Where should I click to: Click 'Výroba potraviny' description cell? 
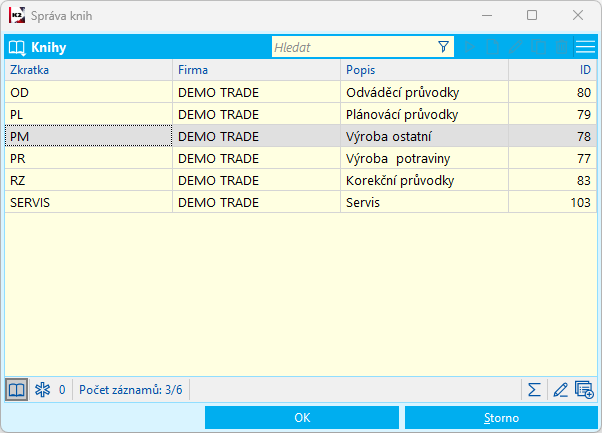coord(424,158)
